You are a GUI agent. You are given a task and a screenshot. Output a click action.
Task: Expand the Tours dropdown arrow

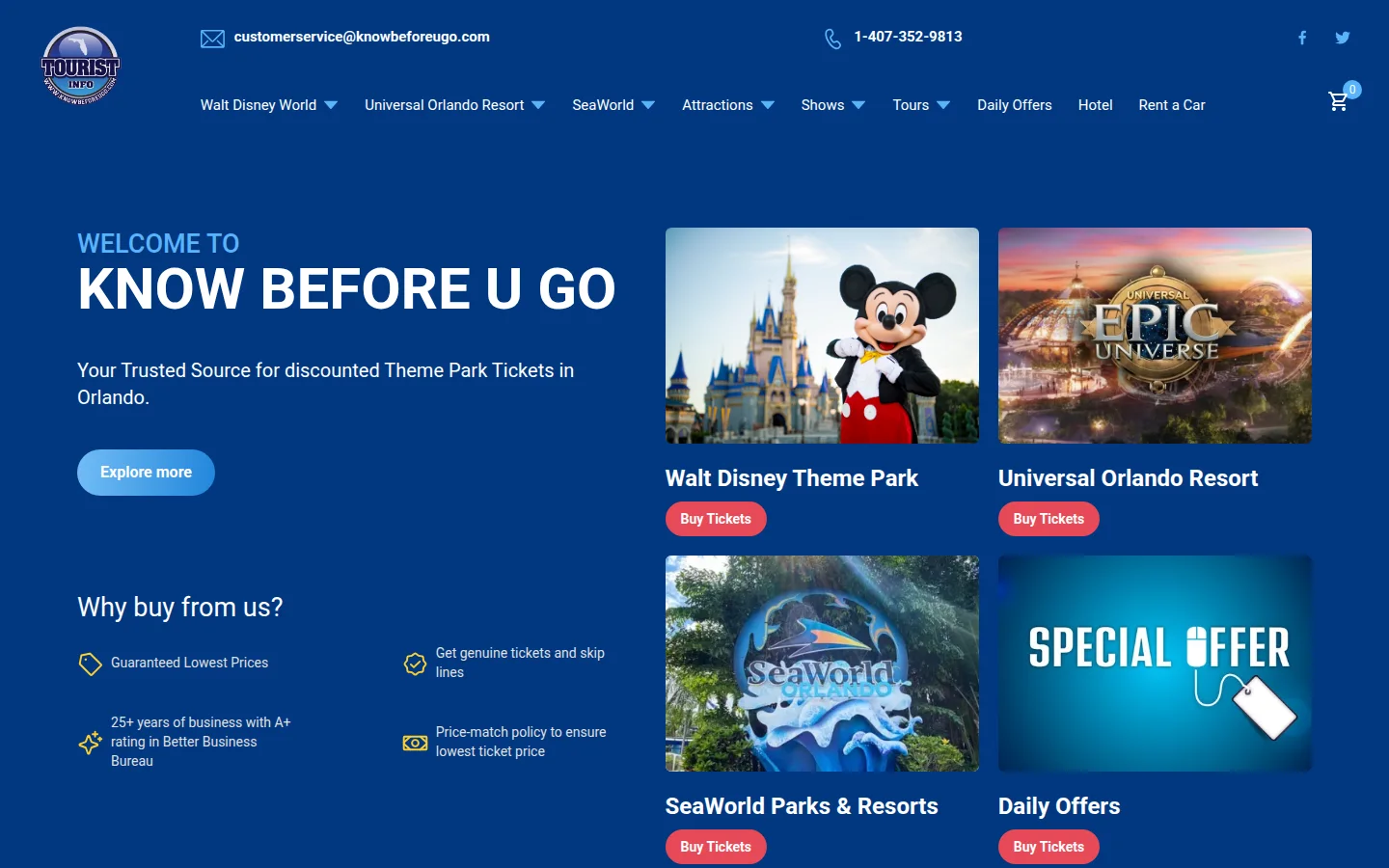click(x=943, y=105)
